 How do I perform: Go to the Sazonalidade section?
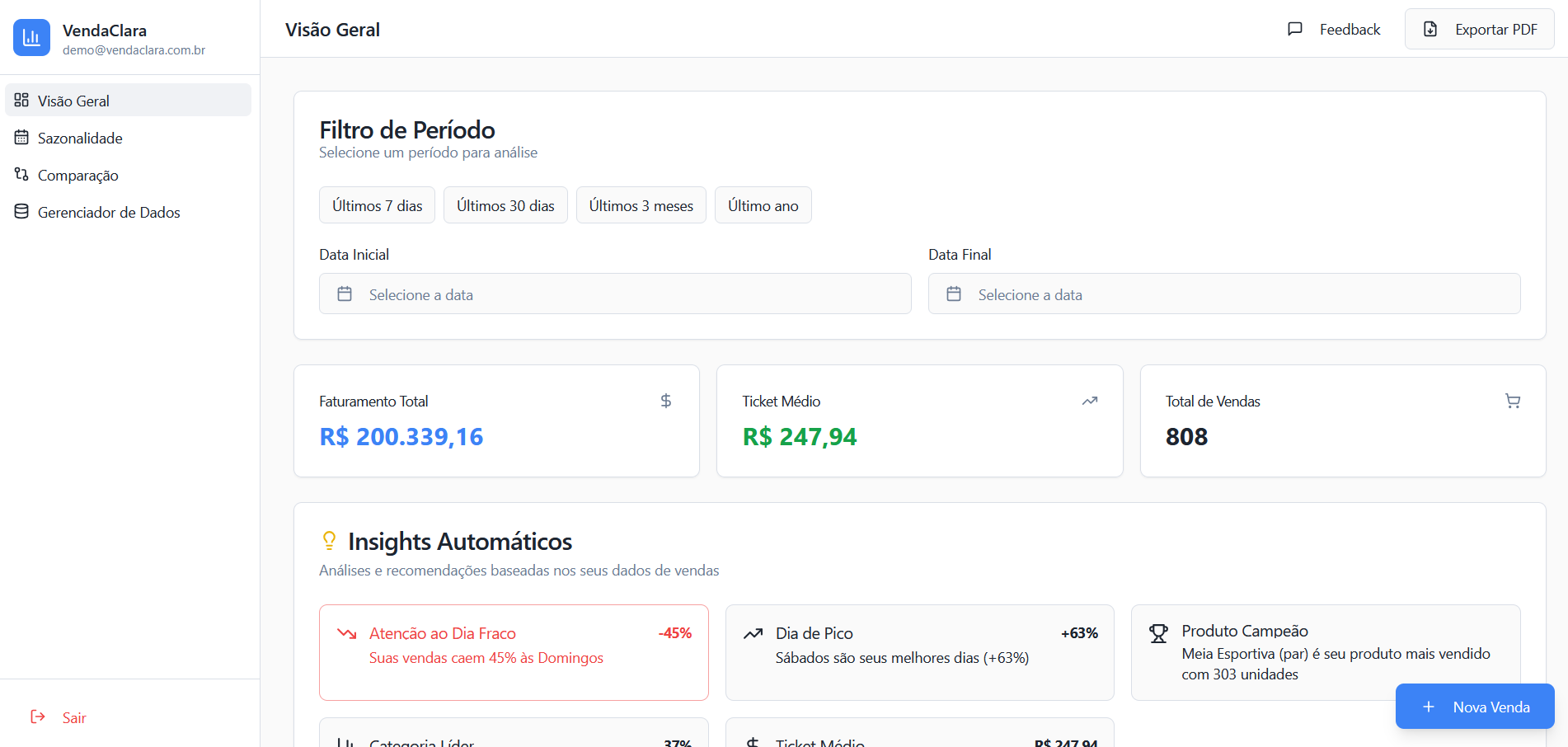click(128, 138)
